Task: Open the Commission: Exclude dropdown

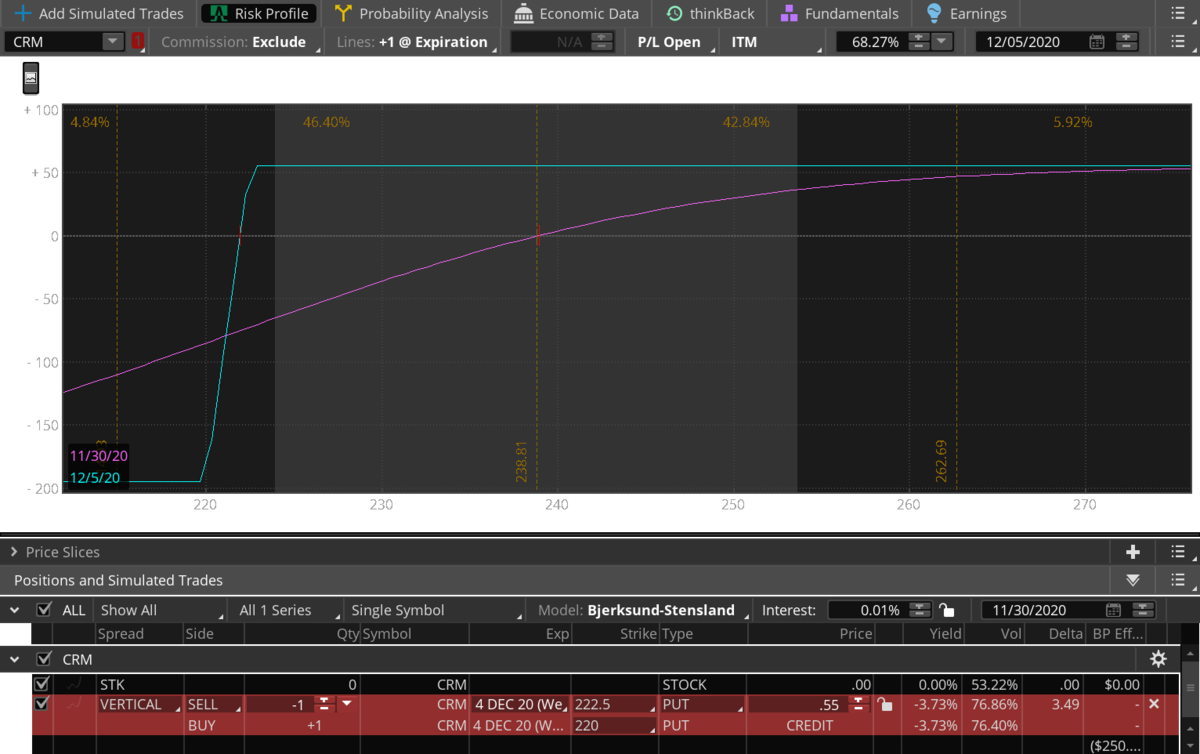Action: (x=240, y=42)
